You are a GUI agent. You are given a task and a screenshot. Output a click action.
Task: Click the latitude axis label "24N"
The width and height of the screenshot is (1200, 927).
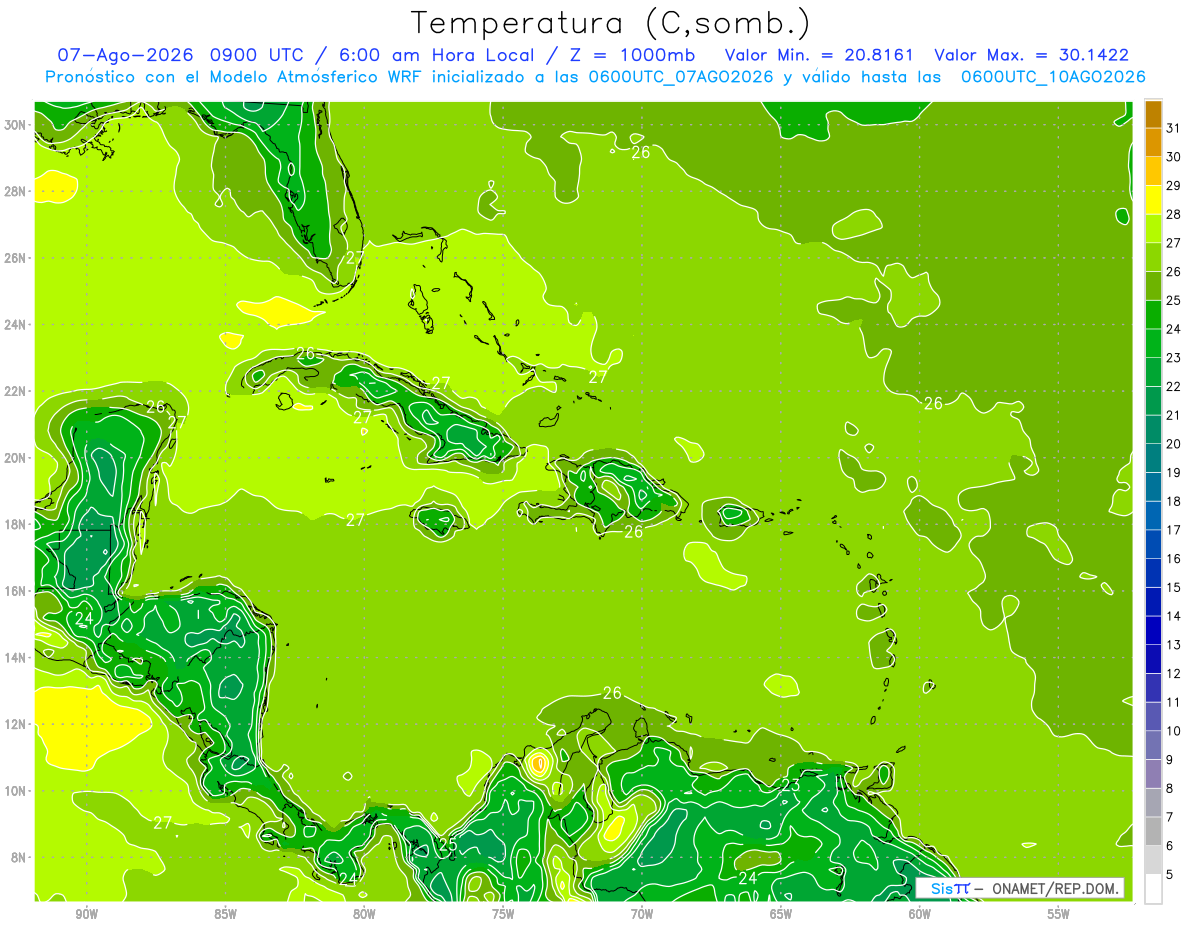coord(17,325)
